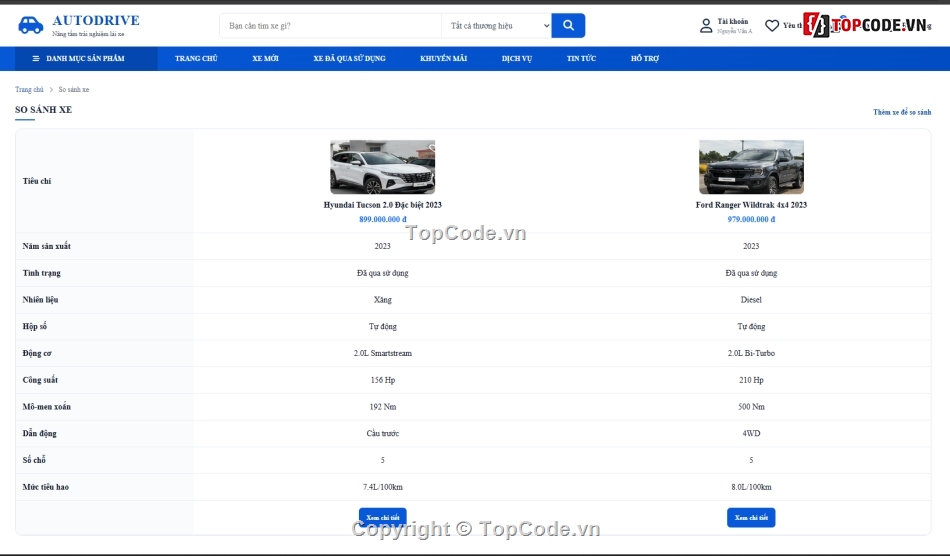Click the 'Xăng' fuel value
This screenshot has height=556, width=950.
point(382,300)
